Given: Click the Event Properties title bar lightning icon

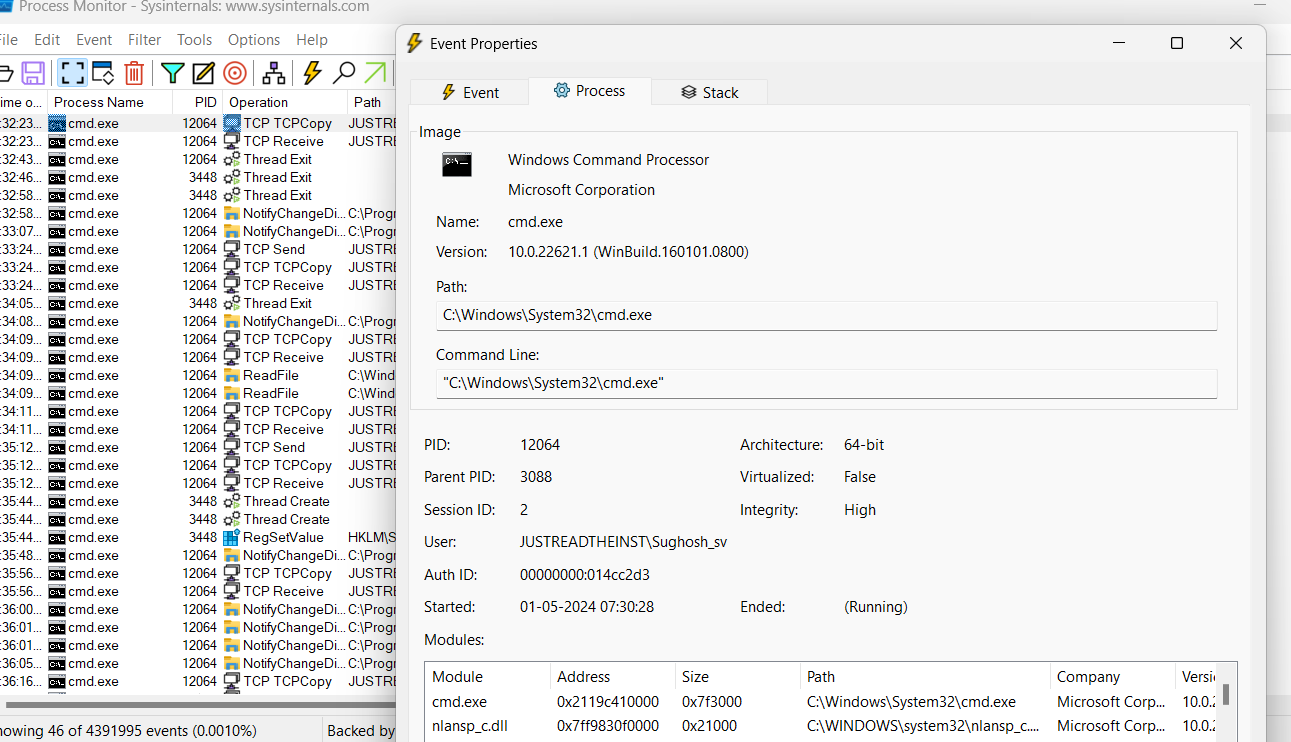Looking at the screenshot, I should click(x=414, y=43).
